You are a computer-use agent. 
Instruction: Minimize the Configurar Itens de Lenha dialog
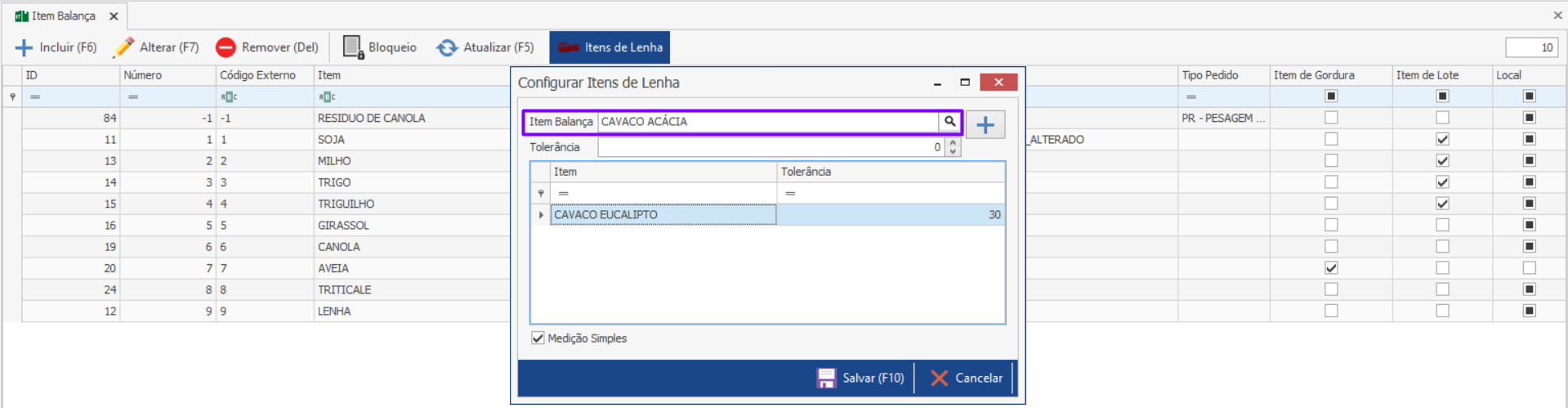[937, 82]
